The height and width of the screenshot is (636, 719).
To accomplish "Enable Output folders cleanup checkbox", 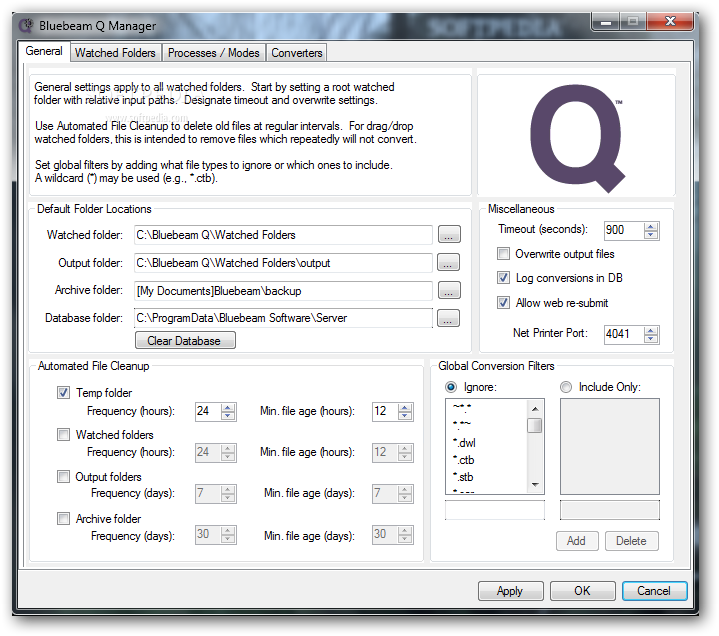I will click(63, 476).
